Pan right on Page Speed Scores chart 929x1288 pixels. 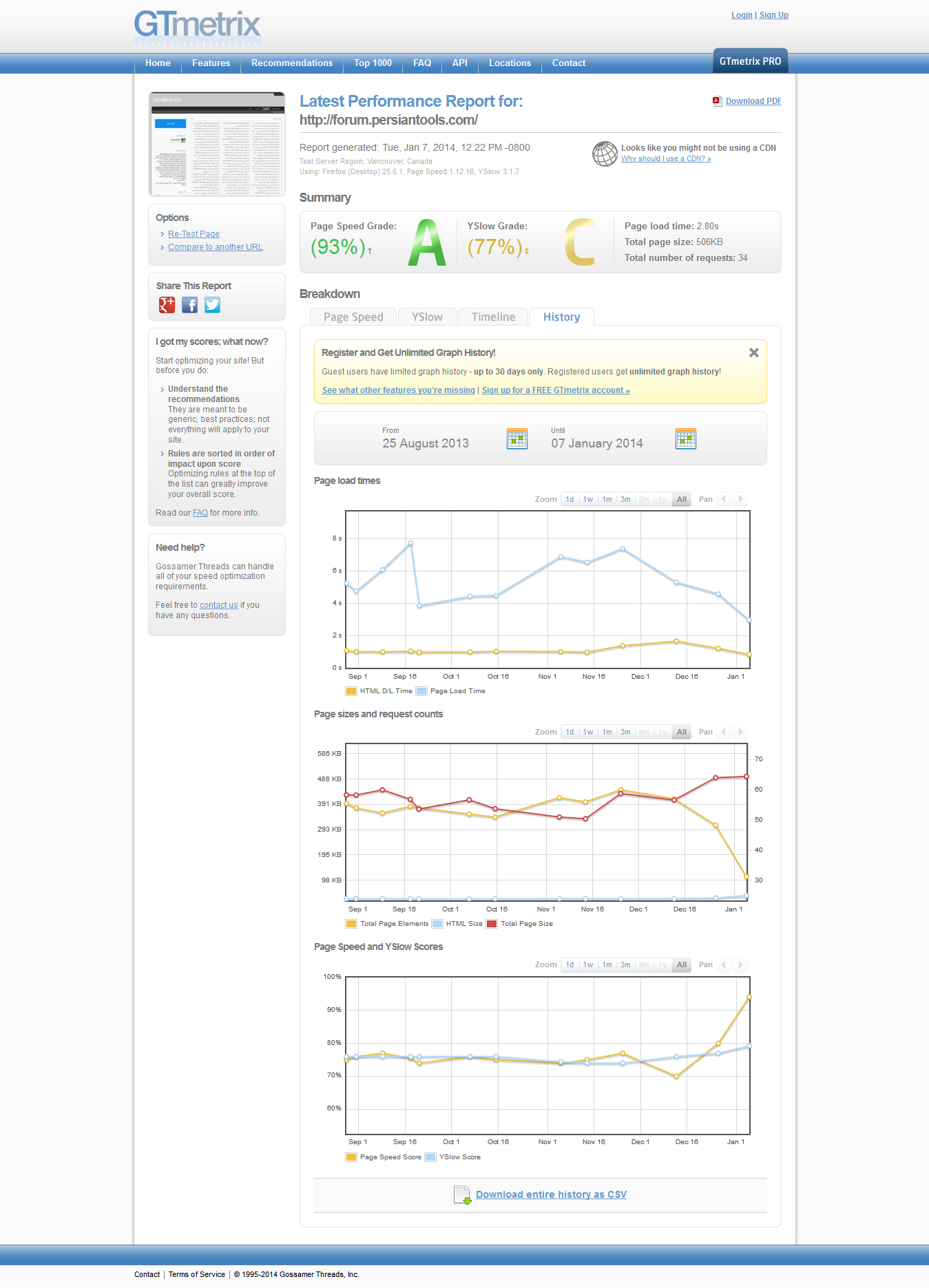tap(740, 964)
